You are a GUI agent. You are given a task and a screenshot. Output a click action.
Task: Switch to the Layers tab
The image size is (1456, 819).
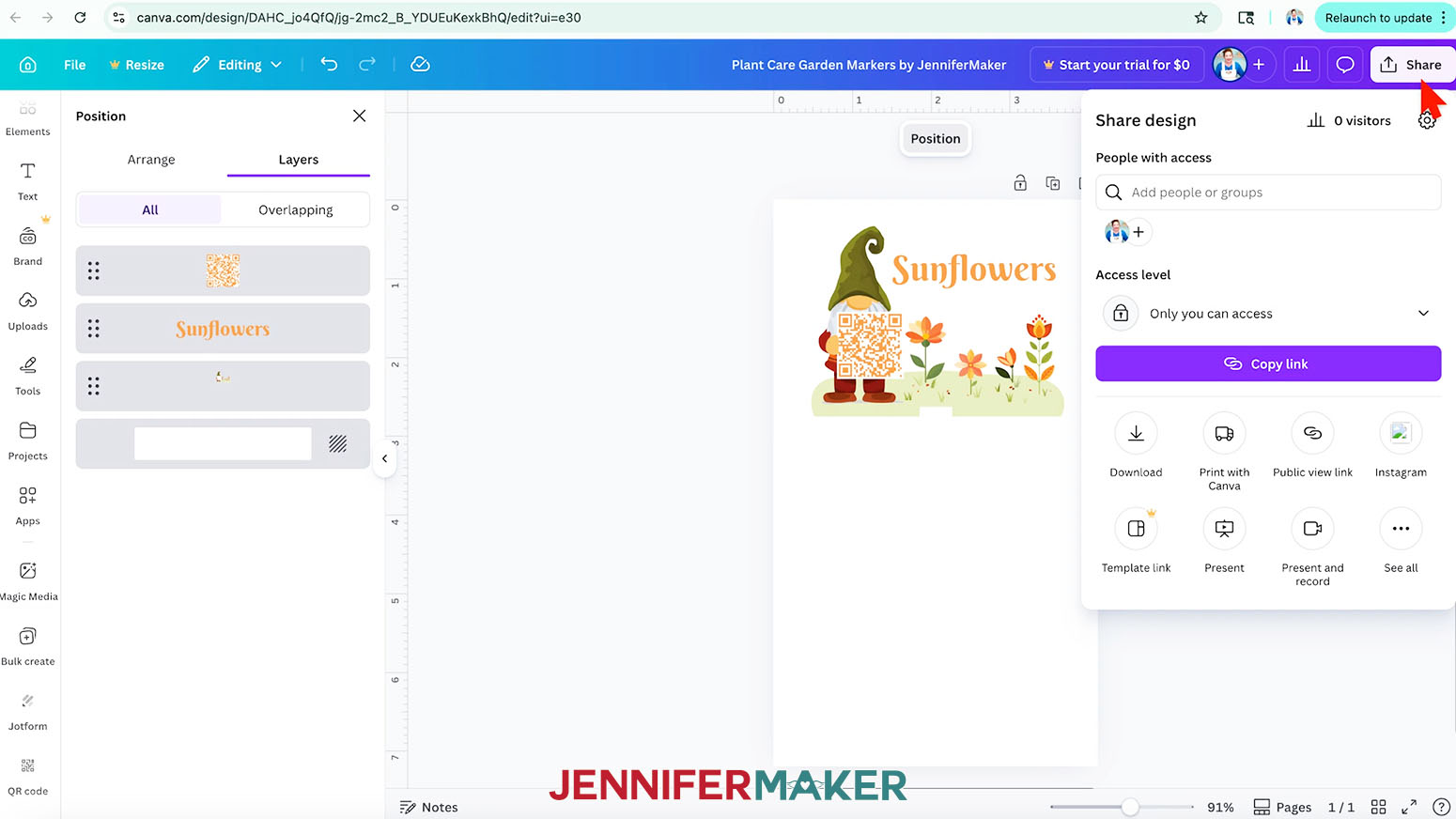[x=299, y=160]
